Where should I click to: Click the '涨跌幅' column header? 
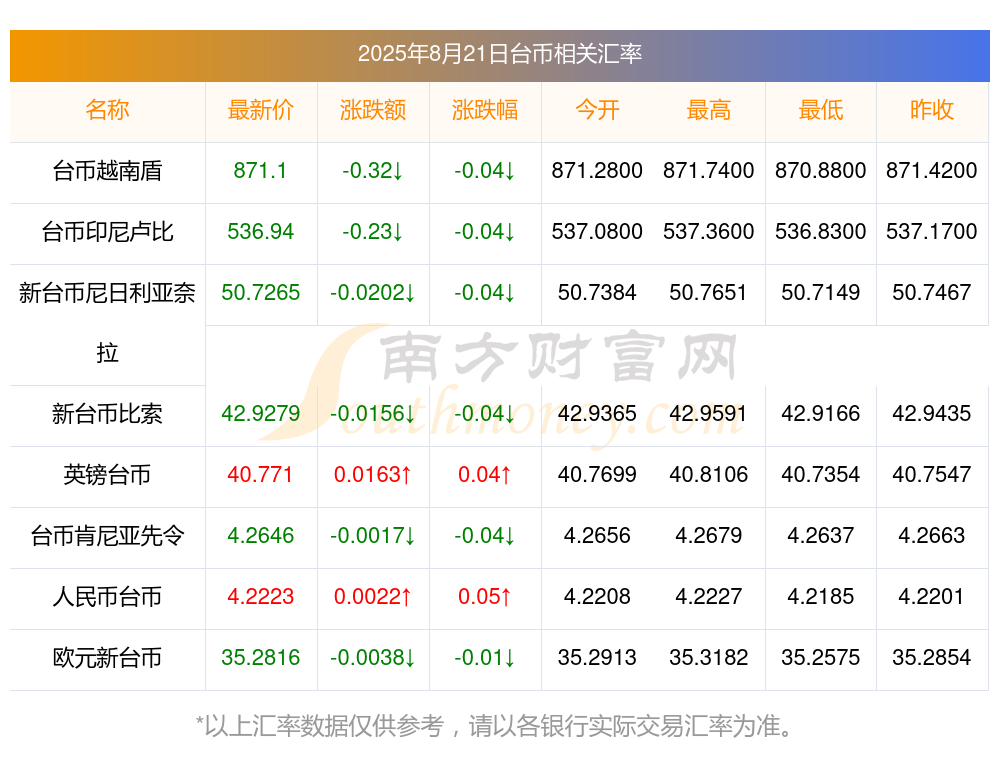[485, 110]
